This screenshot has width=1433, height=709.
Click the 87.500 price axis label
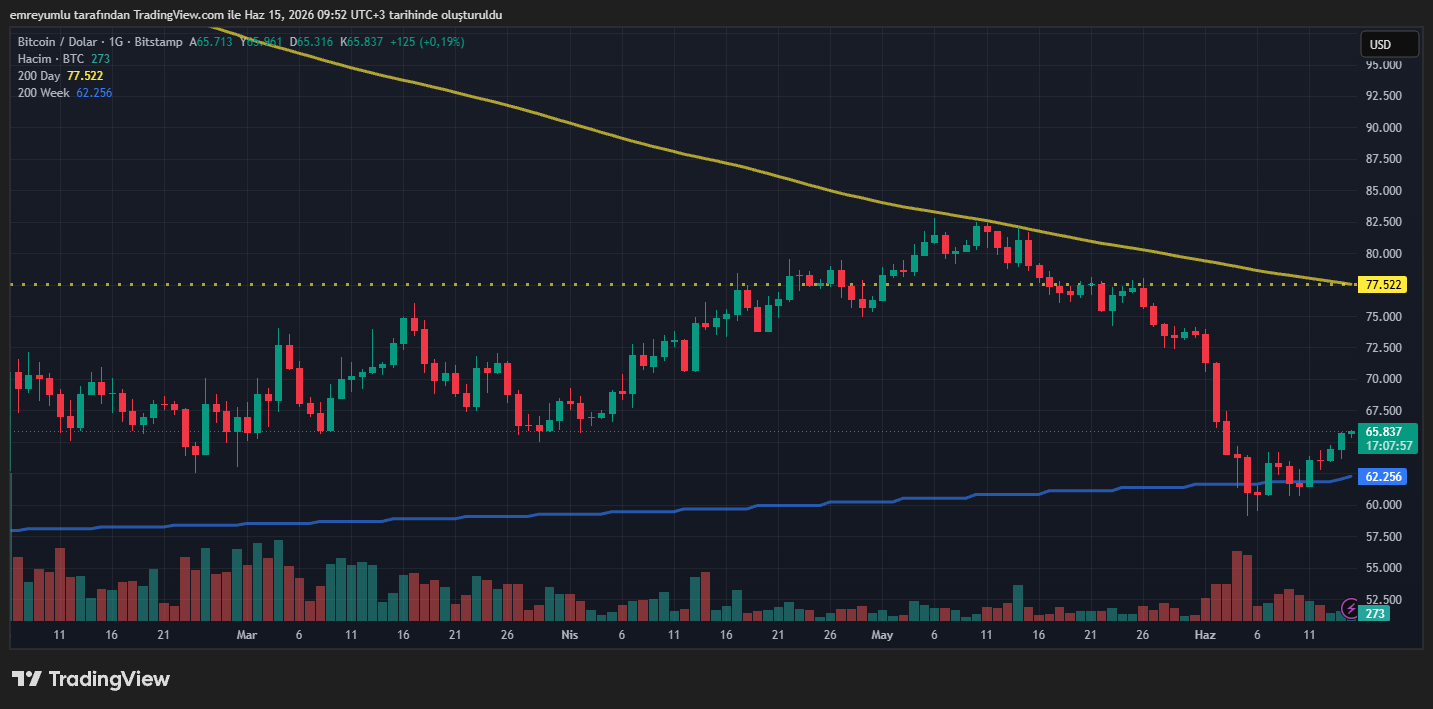(1383, 159)
